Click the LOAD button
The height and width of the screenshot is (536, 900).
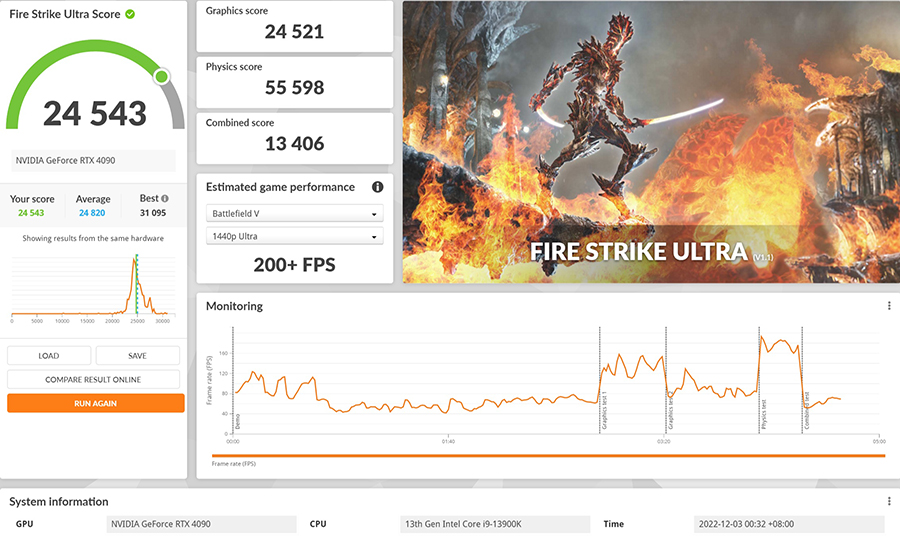click(49, 356)
